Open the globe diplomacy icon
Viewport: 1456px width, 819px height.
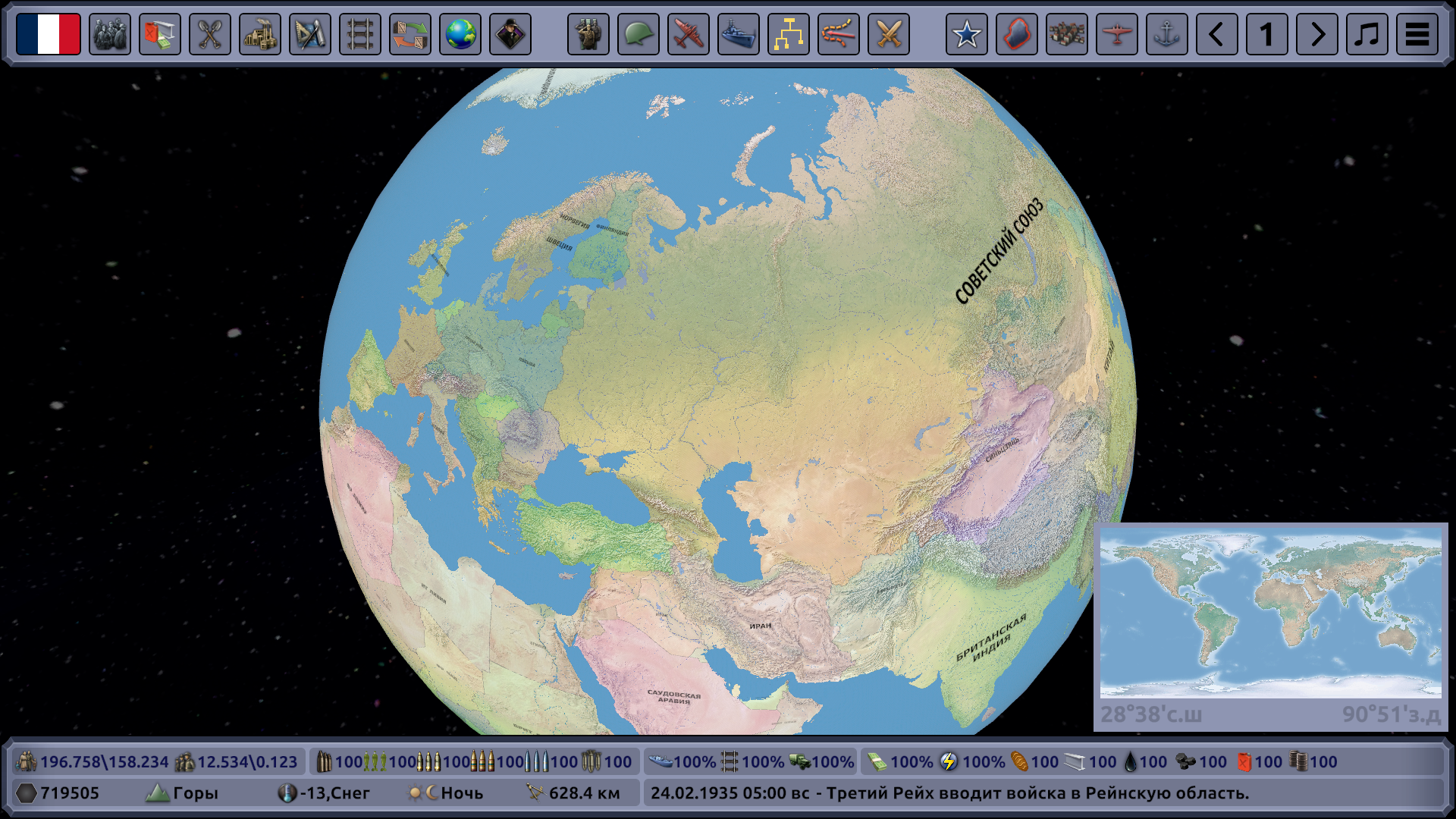coord(460,34)
